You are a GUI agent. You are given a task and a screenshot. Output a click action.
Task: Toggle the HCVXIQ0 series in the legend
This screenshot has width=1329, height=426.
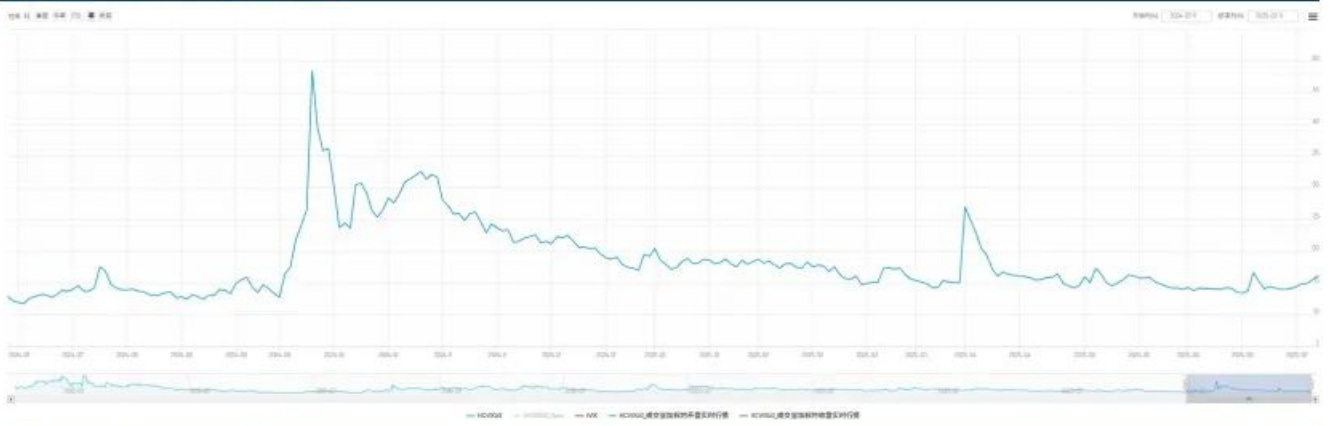[x=485, y=414]
